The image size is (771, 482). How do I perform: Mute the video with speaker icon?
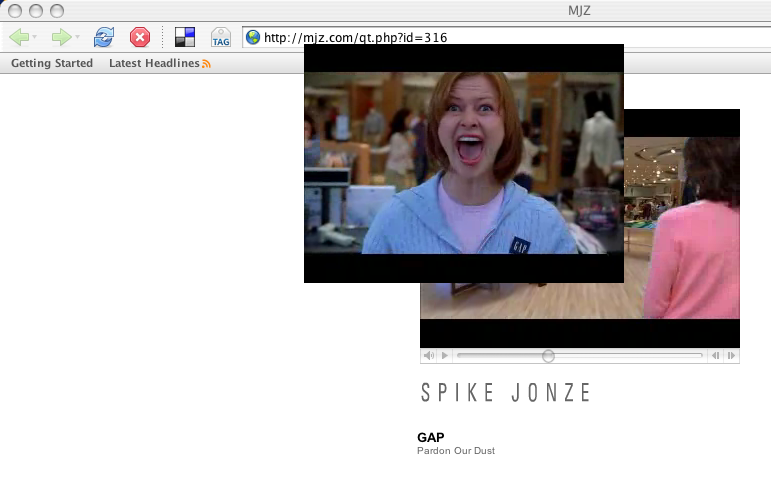[x=429, y=355]
